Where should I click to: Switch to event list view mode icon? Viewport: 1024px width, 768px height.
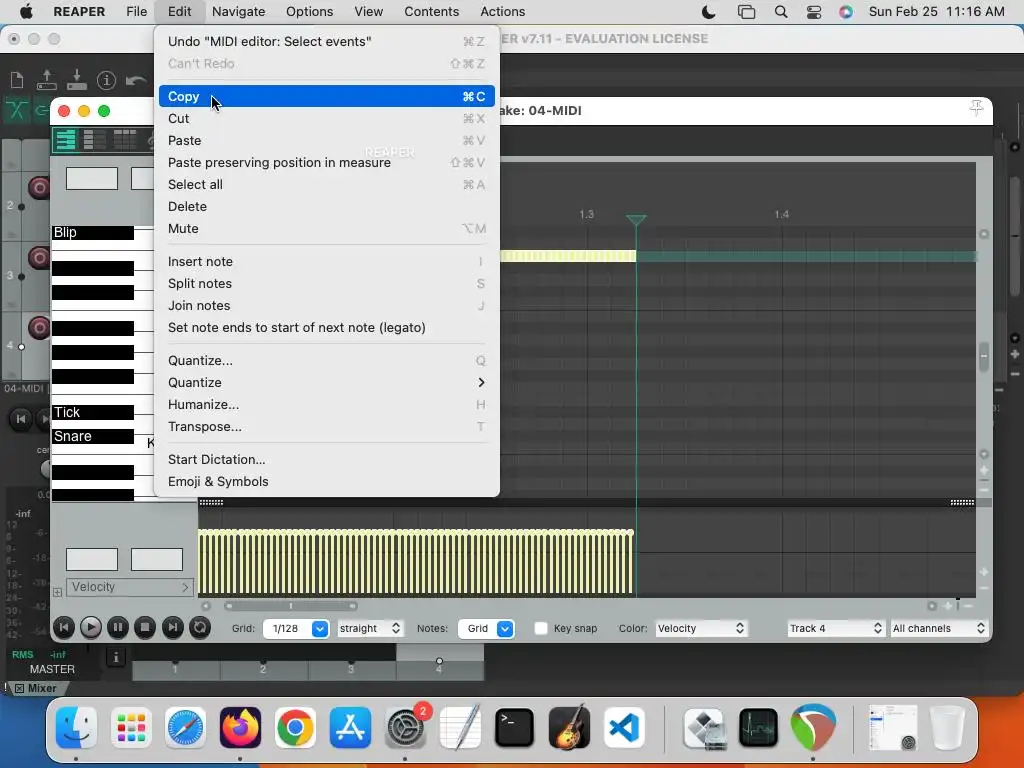pos(125,140)
